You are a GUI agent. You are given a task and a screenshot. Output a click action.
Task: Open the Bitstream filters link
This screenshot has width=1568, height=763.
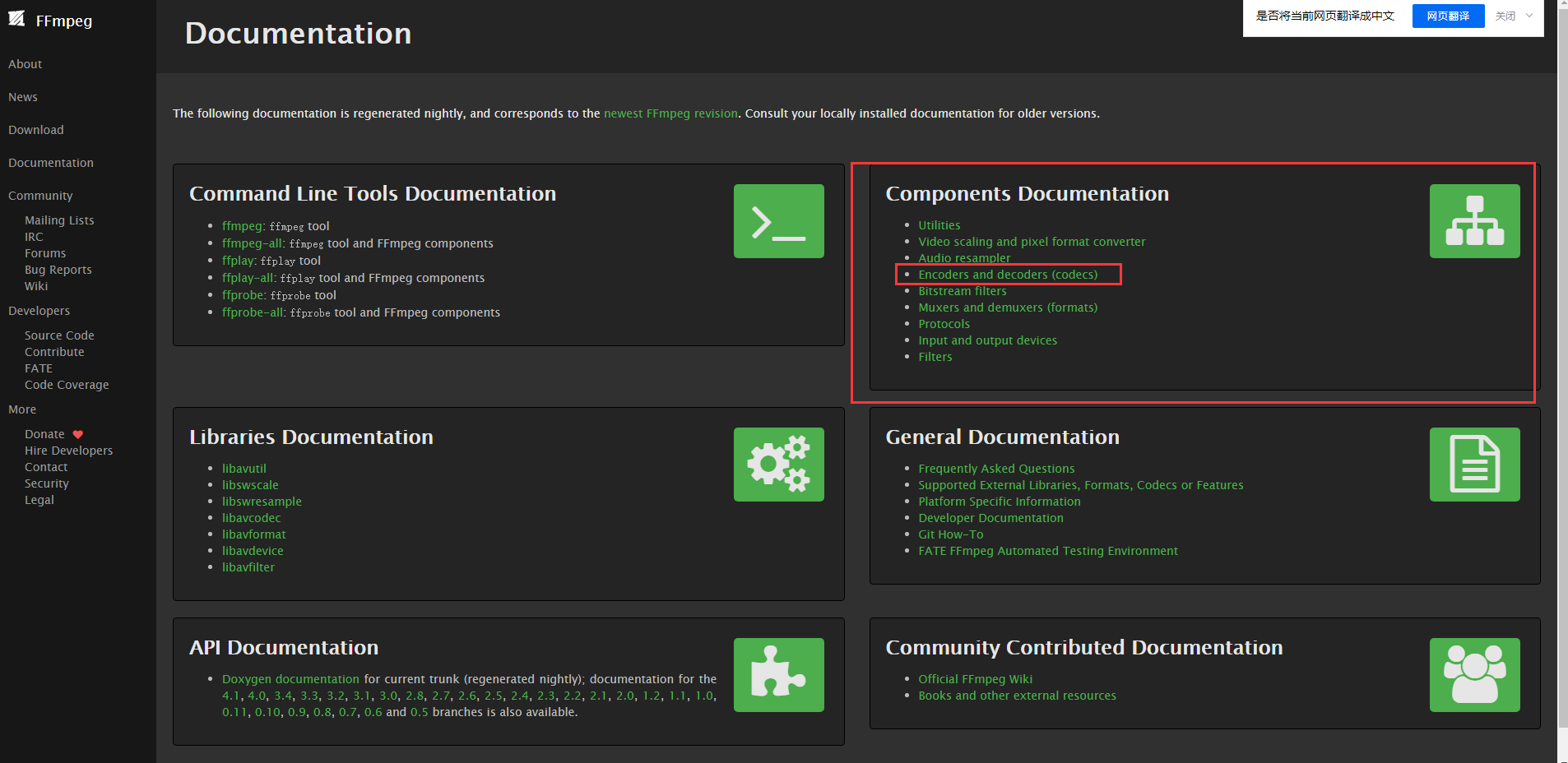pos(963,291)
